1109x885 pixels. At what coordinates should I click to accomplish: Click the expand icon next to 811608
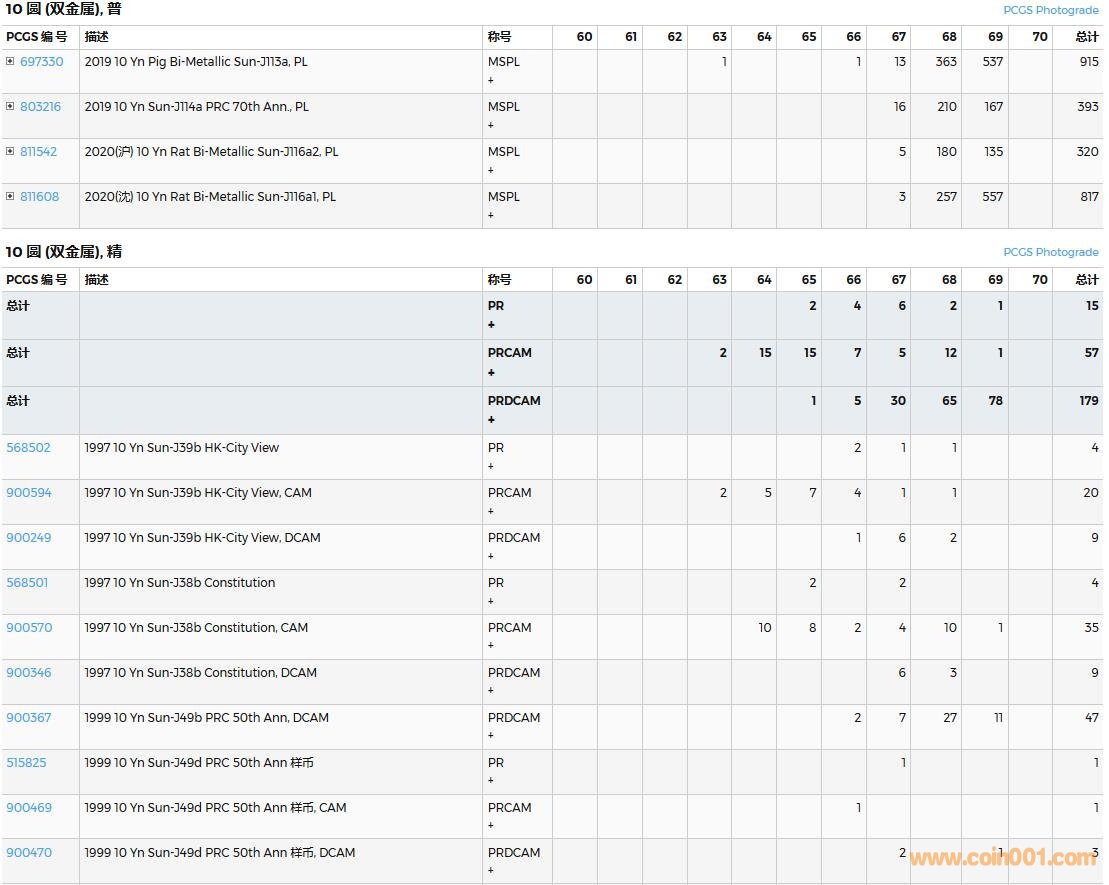point(10,197)
